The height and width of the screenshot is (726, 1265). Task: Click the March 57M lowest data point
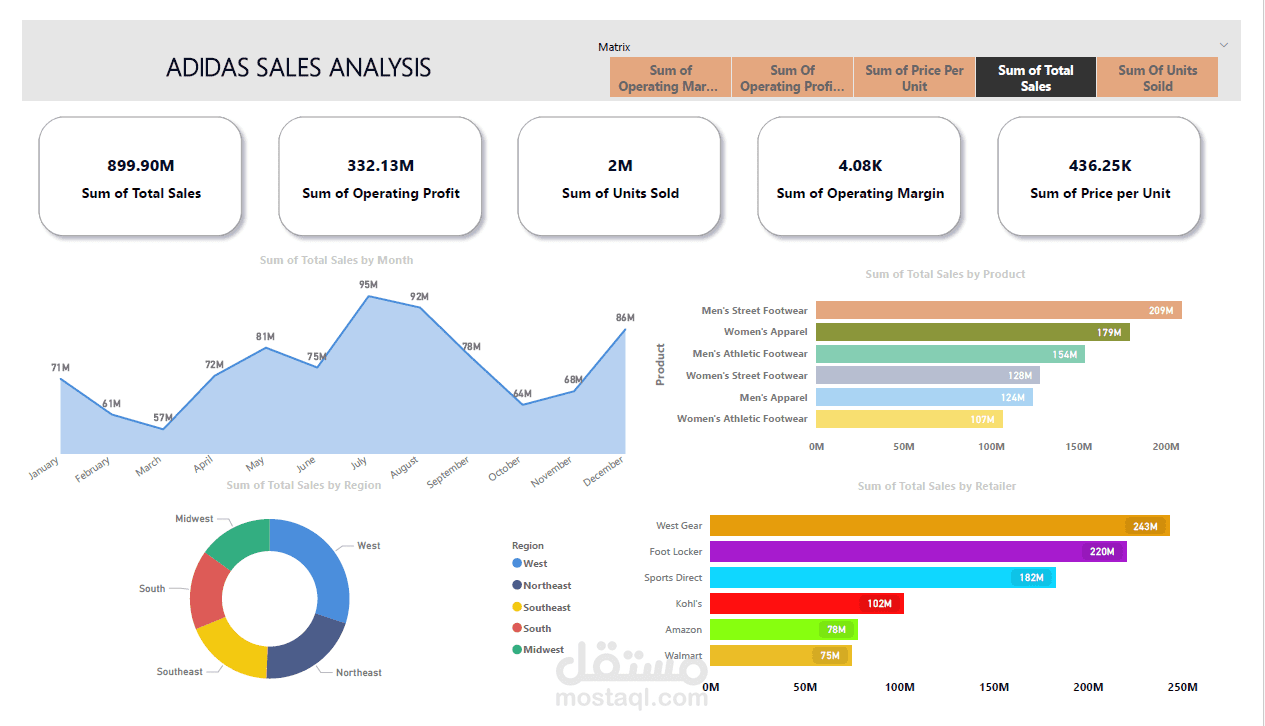point(163,429)
